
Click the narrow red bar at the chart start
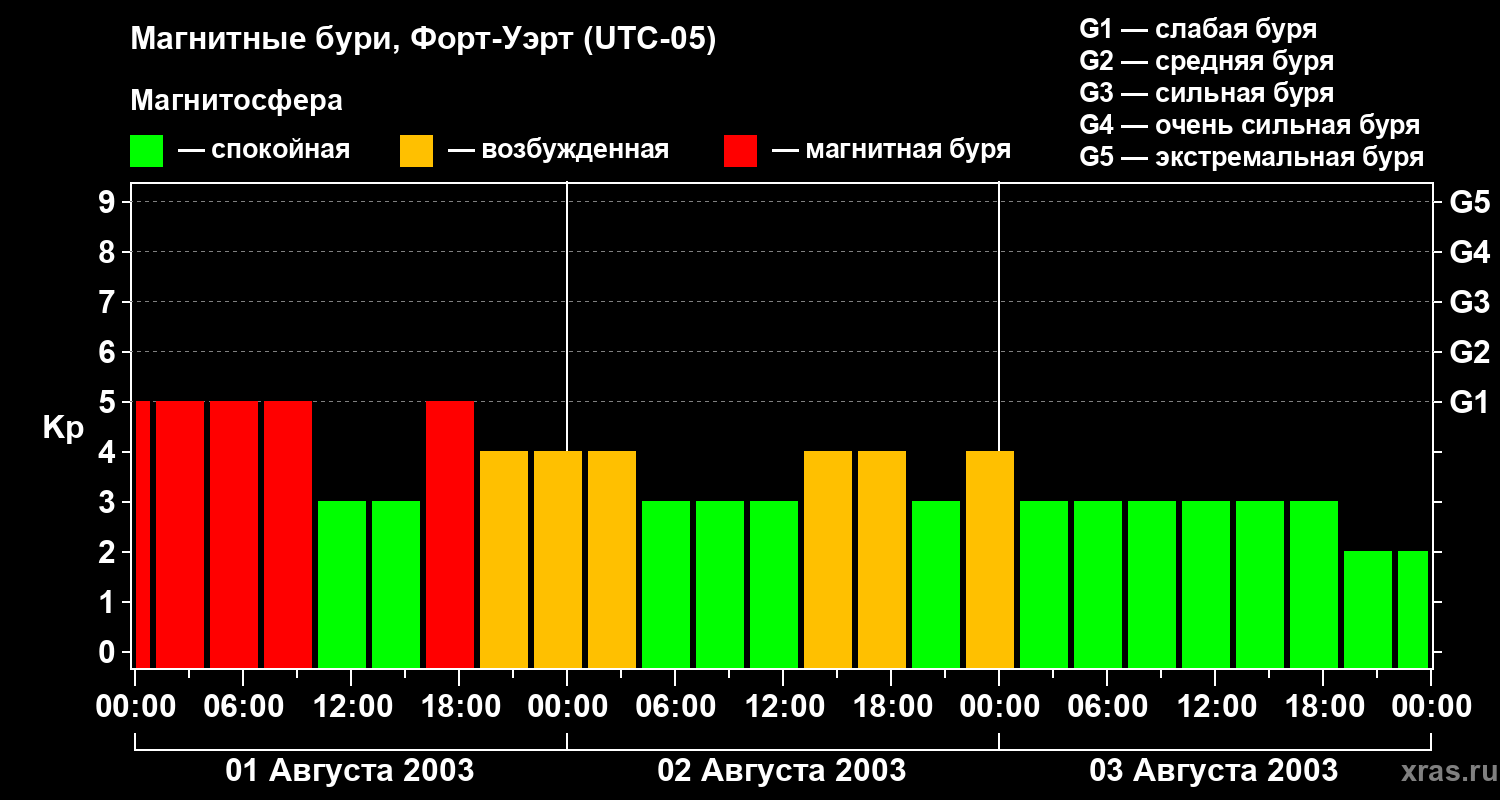[143, 534]
